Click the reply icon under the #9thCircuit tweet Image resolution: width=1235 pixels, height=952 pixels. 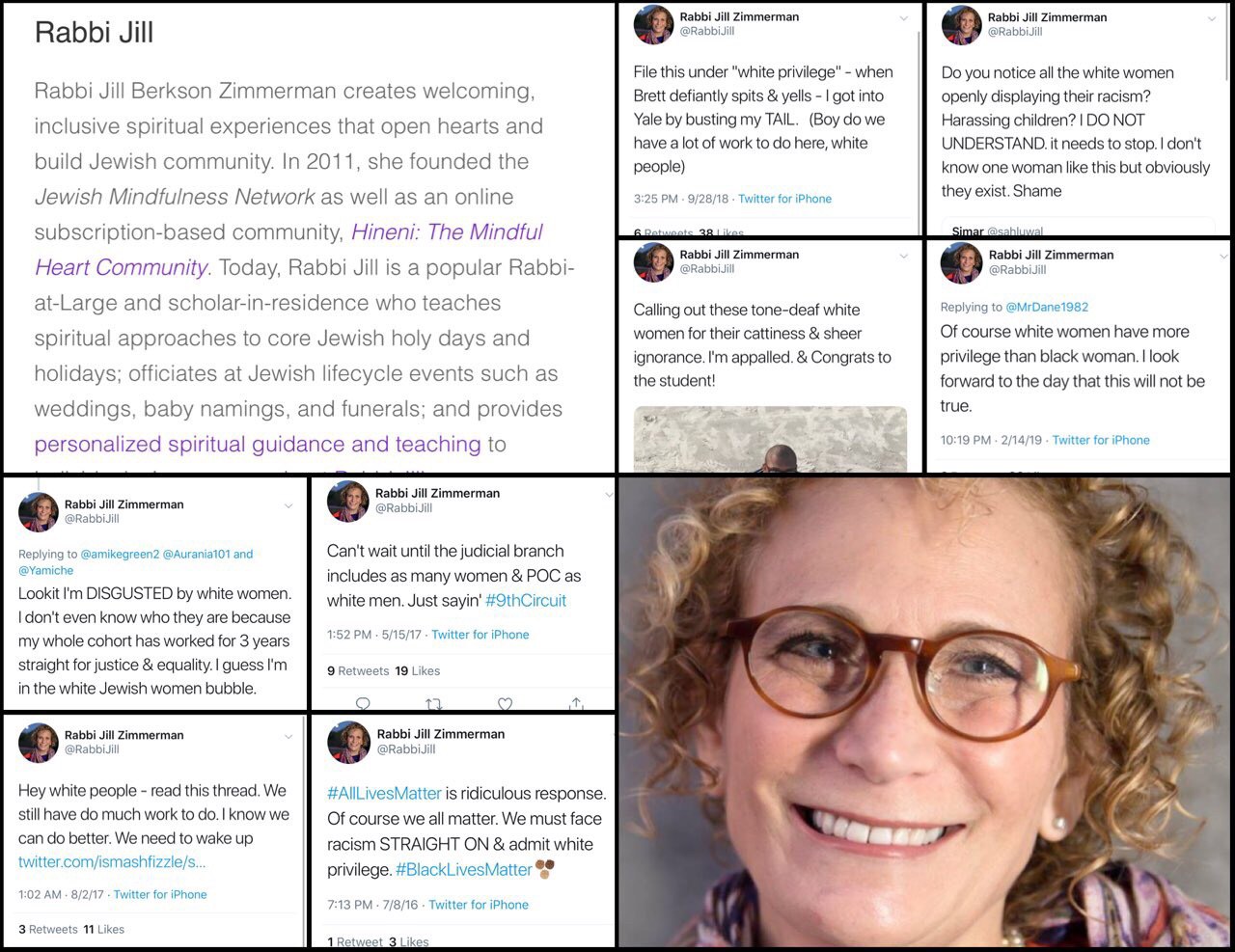363,704
